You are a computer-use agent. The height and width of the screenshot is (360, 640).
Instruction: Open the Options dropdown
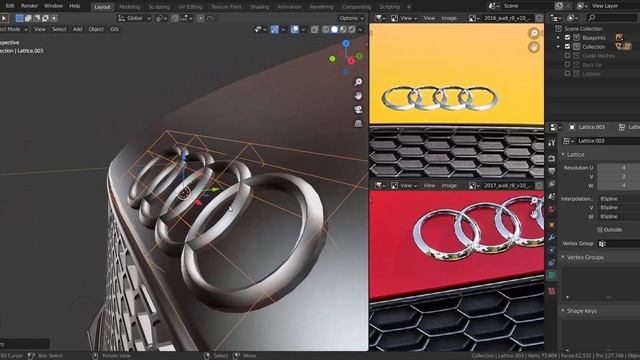351,18
